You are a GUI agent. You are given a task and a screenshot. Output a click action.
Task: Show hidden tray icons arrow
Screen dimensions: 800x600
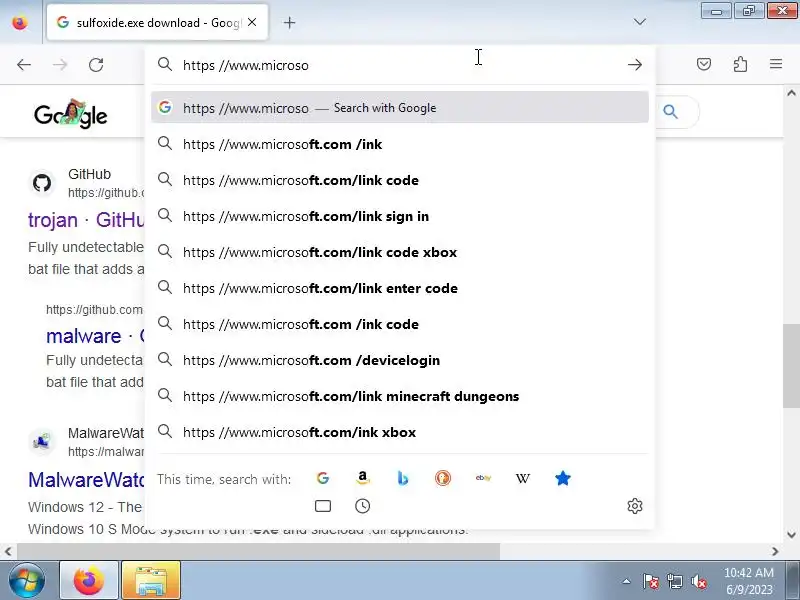tap(626, 581)
